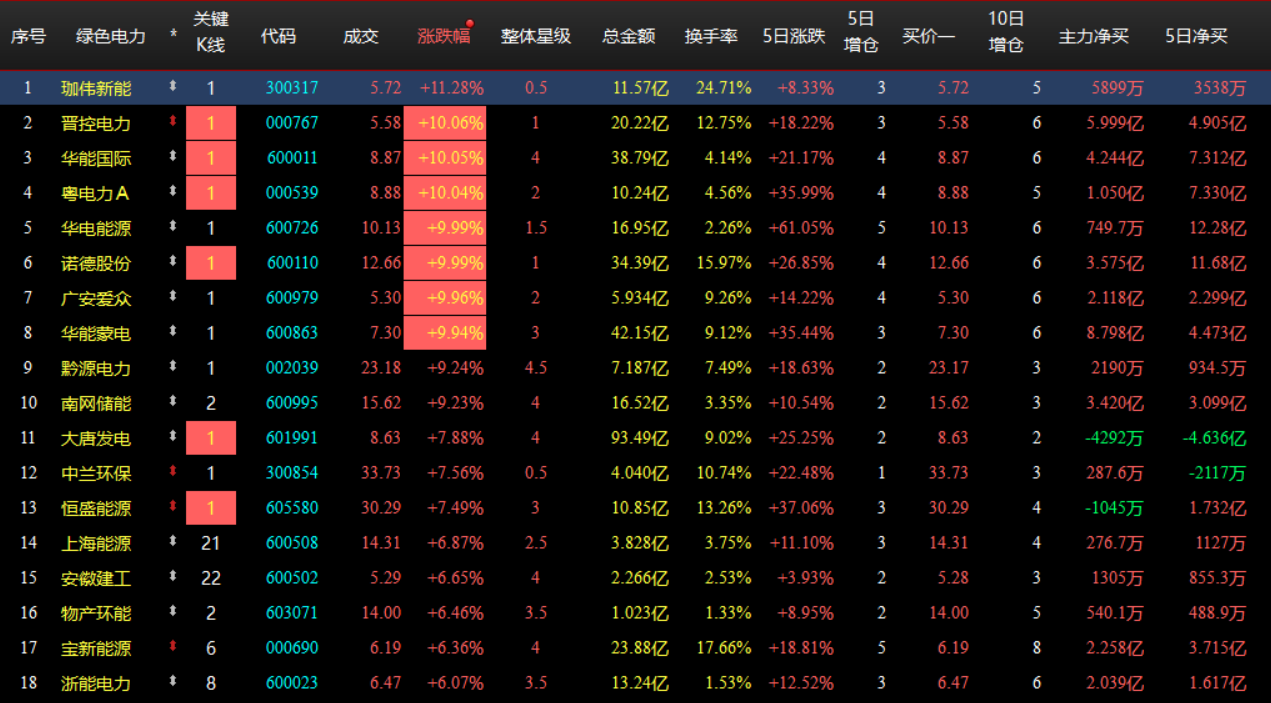Click the marker icon beside 黔源电力

[173, 368]
